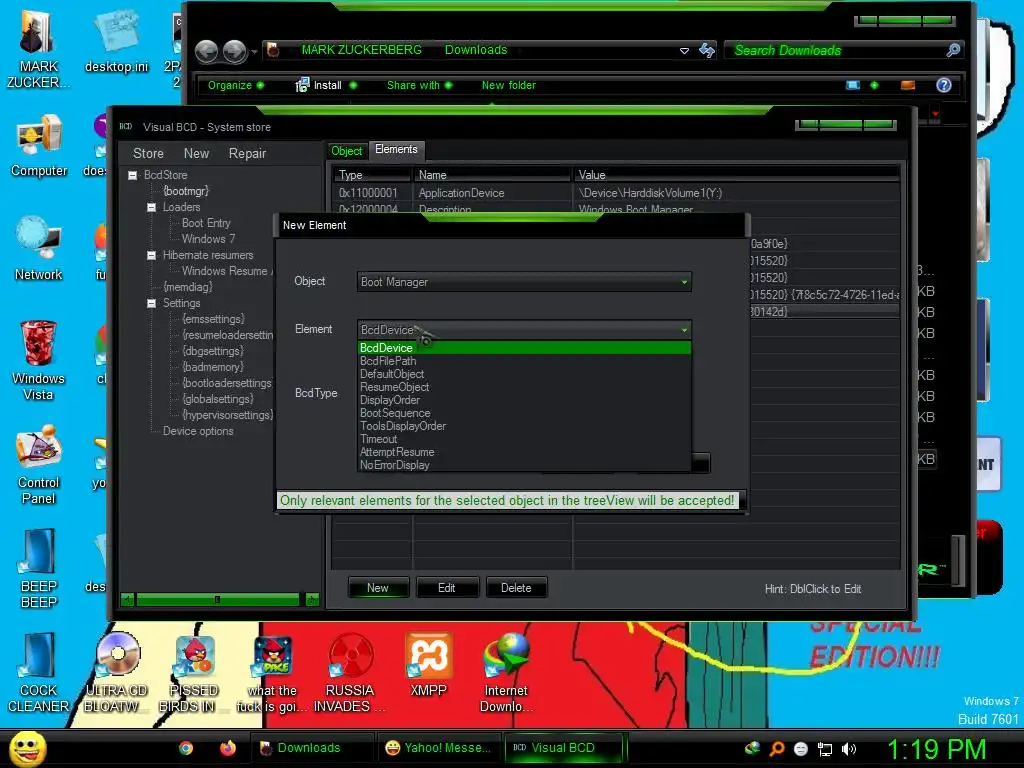Image resolution: width=1024 pixels, height=768 pixels.
Task: Open the Store menu
Action: click(148, 153)
